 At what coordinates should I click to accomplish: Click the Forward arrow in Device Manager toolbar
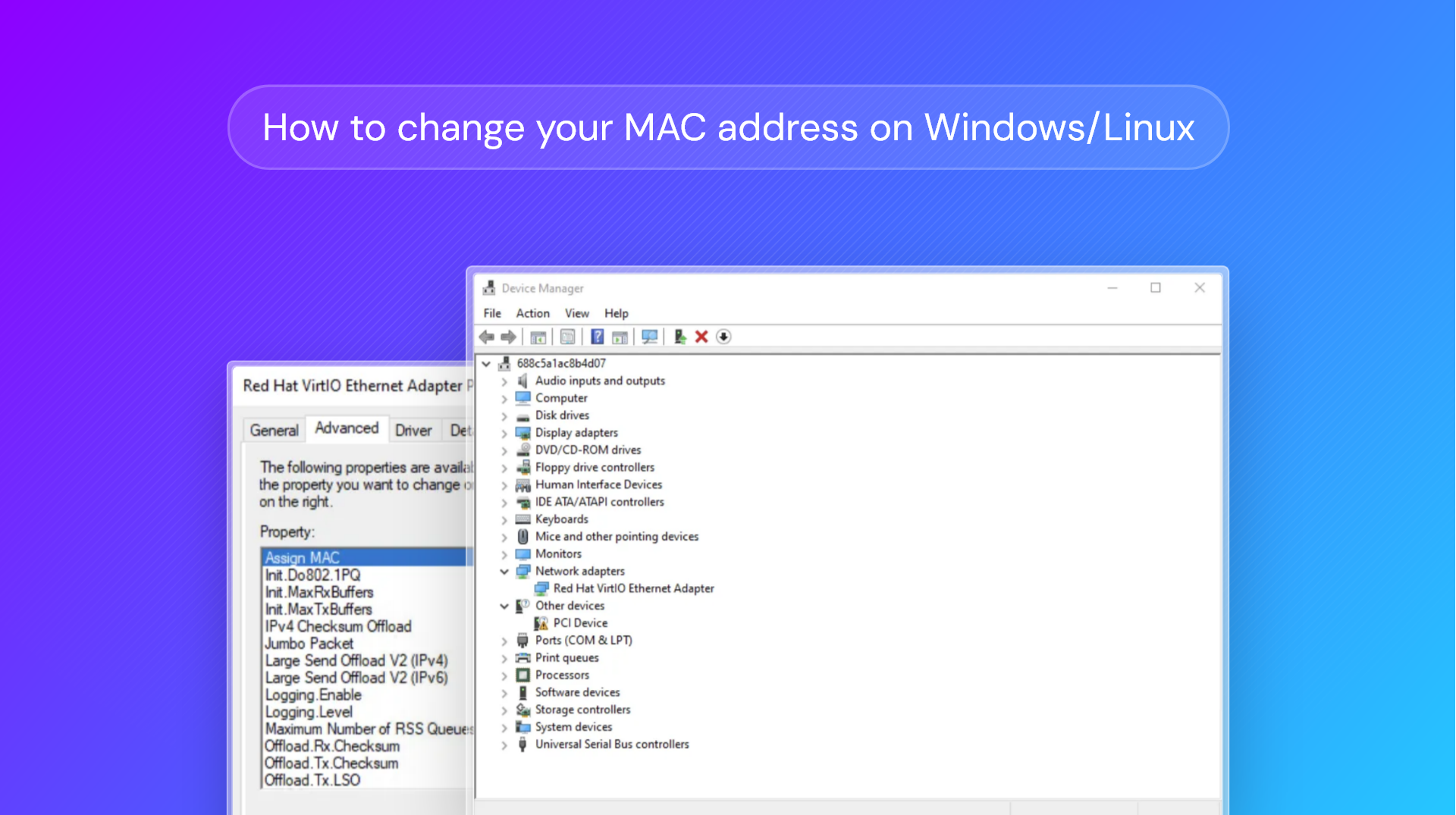509,337
